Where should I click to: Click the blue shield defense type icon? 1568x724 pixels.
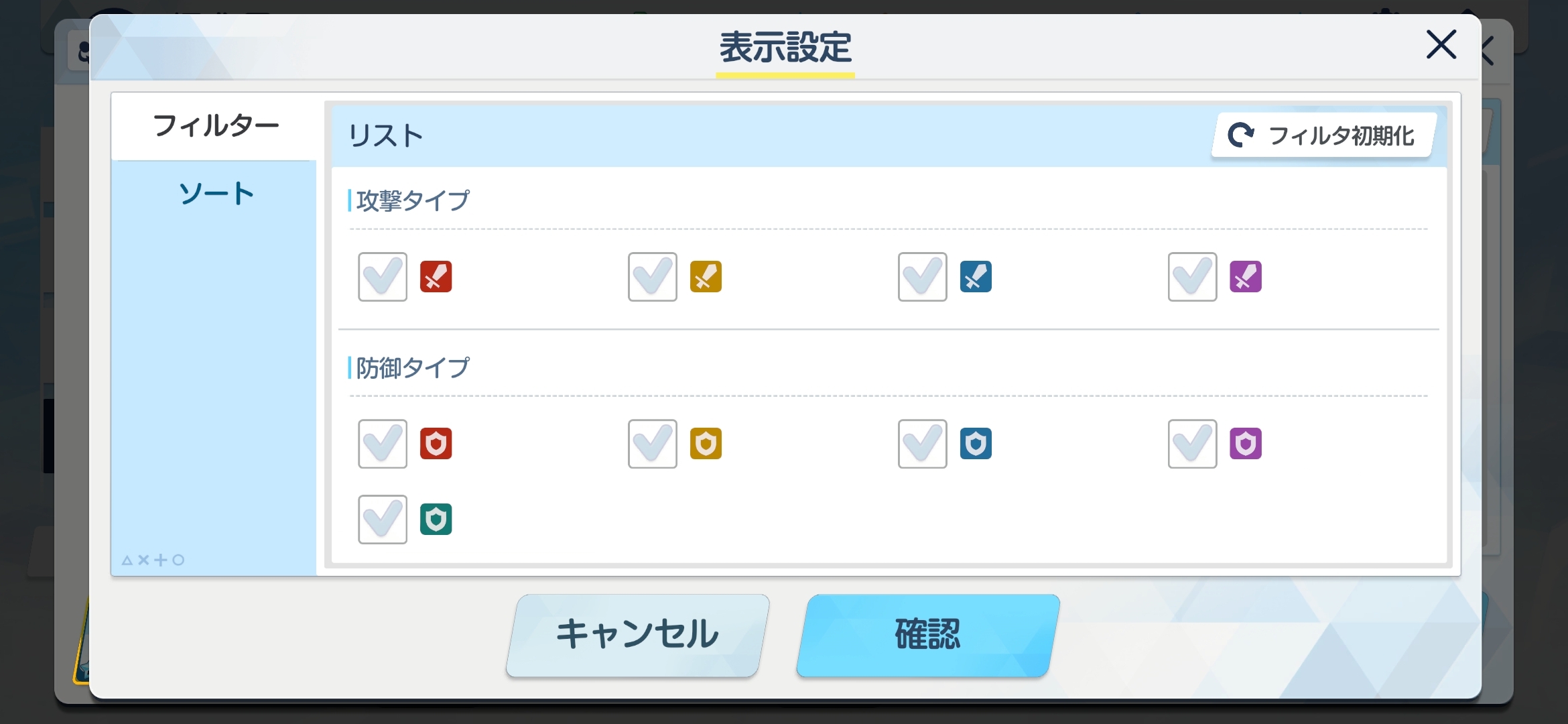pos(976,444)
